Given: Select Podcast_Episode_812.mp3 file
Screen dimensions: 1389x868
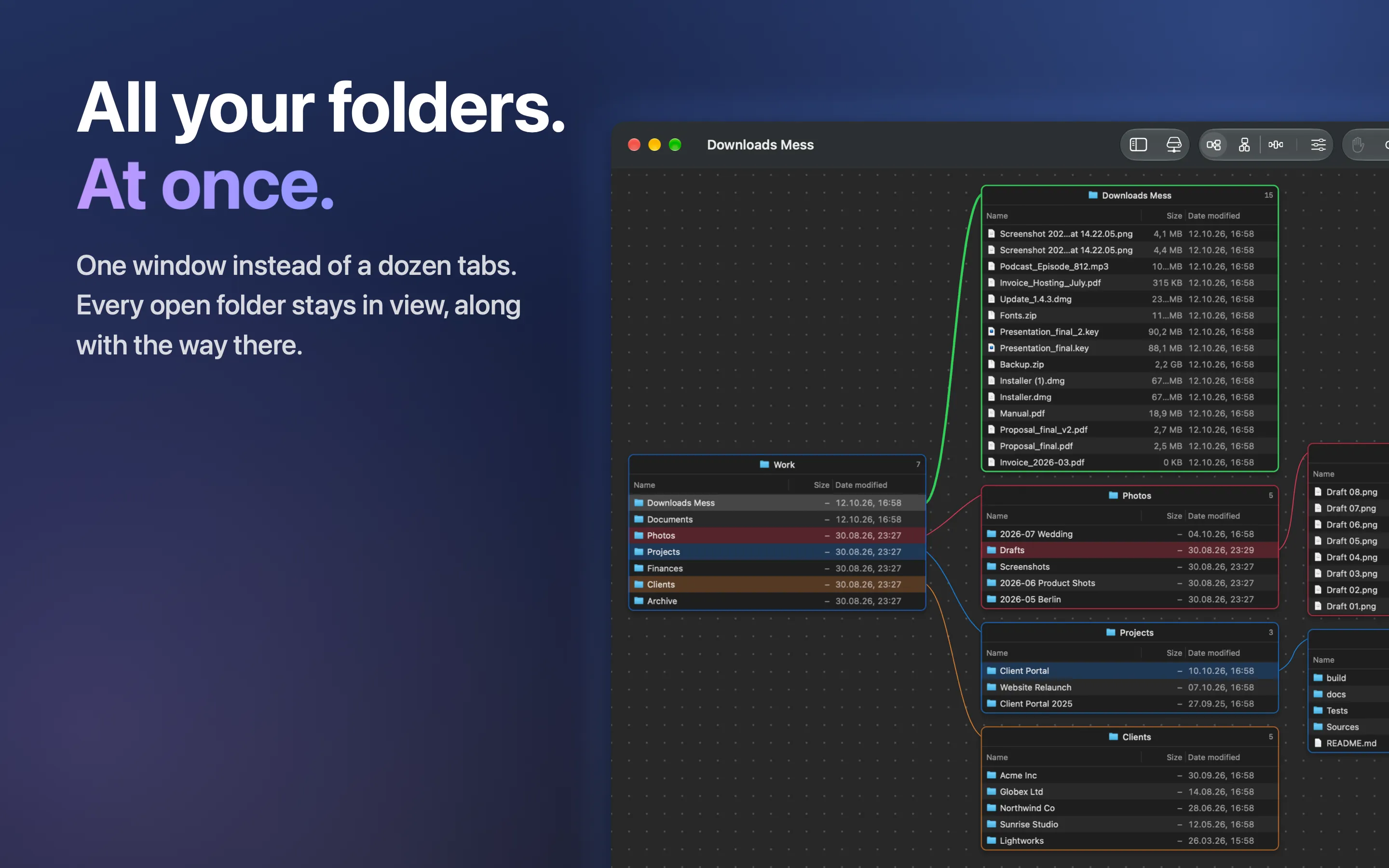Looking at the screenshot, I should pos(1130,266).
